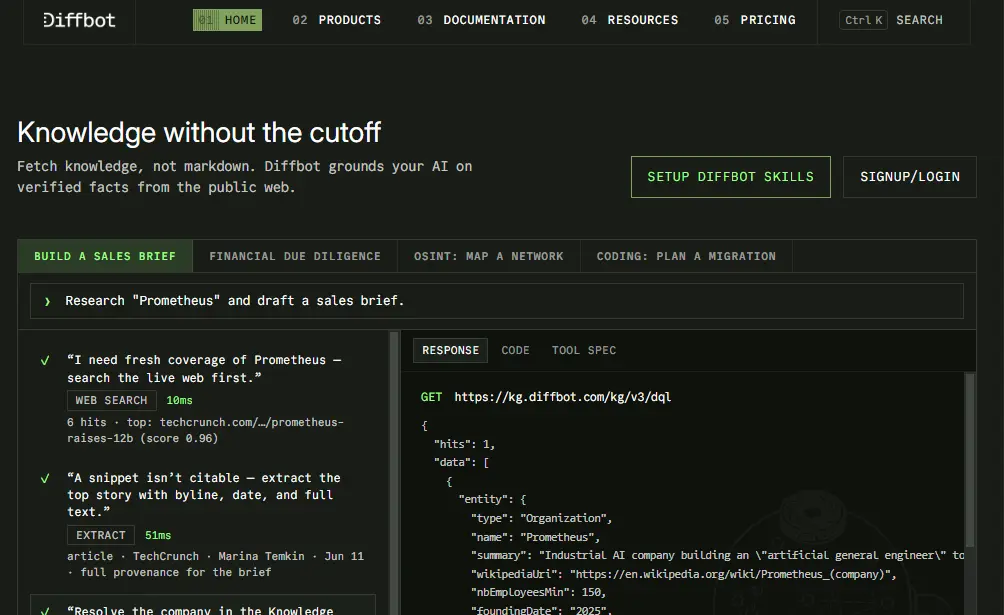
Task: Open the 01 Home nav item
Action: click(227, 20)
